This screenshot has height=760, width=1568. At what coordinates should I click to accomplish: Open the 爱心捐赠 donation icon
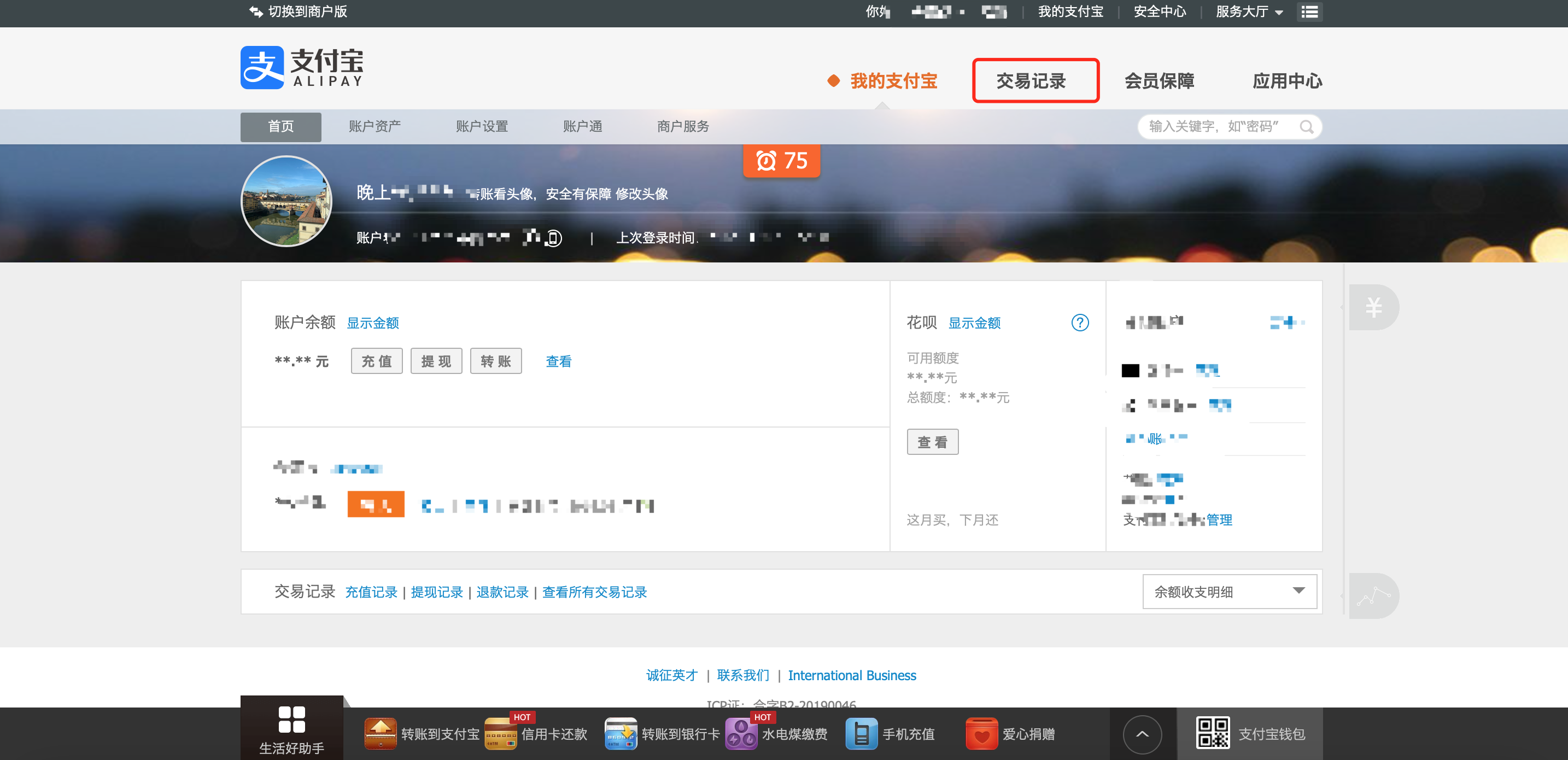[981, 734]
